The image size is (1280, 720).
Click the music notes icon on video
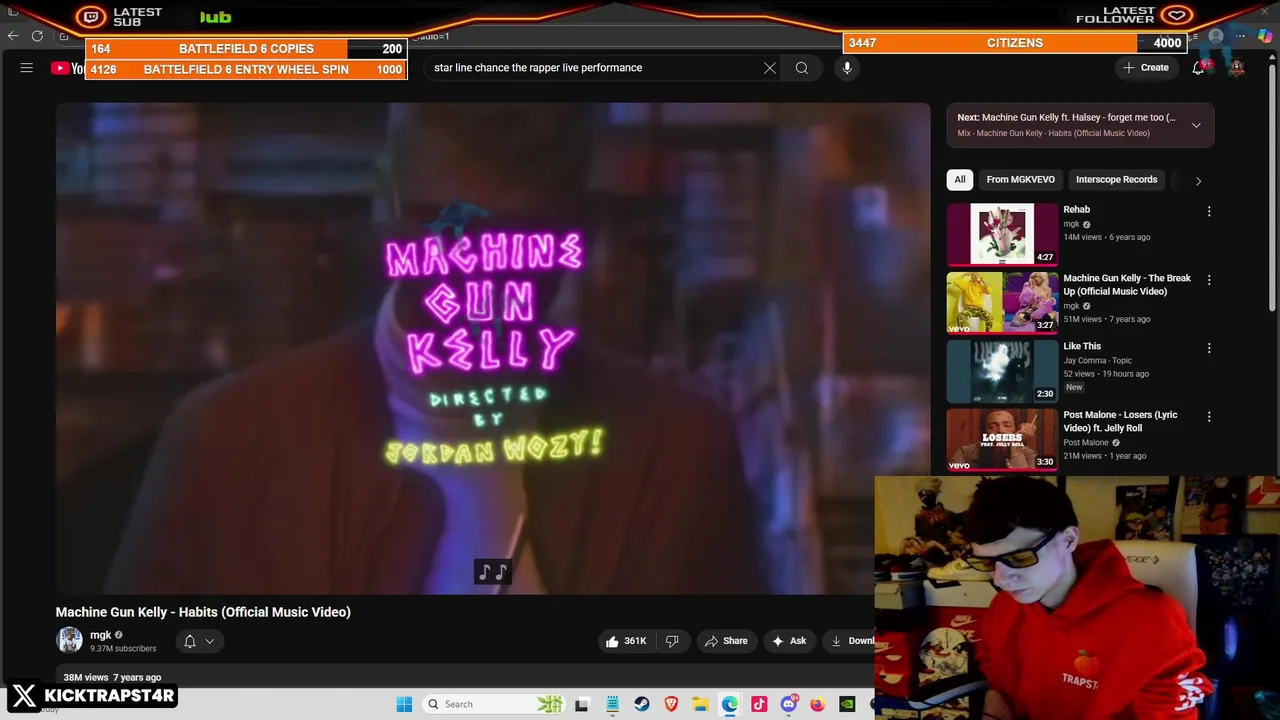[x=493, y=572]
